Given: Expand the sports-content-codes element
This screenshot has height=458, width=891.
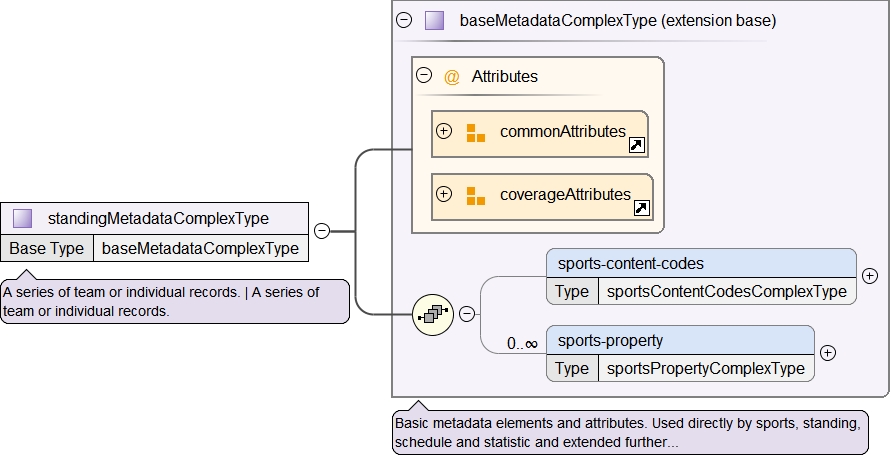Looking at the screenshot, I should click(870, 276).
